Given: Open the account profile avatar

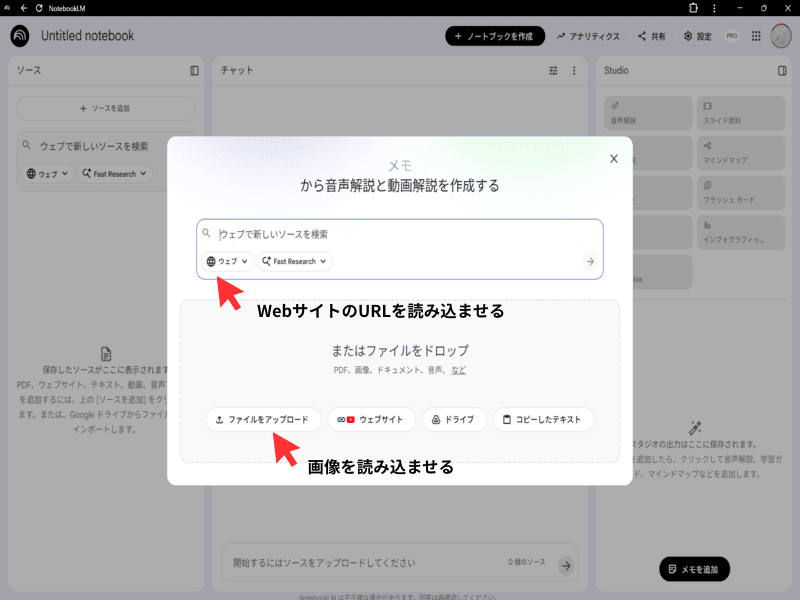Looking at the screenshot, I should pyautogui.click(x=781, y=36).
